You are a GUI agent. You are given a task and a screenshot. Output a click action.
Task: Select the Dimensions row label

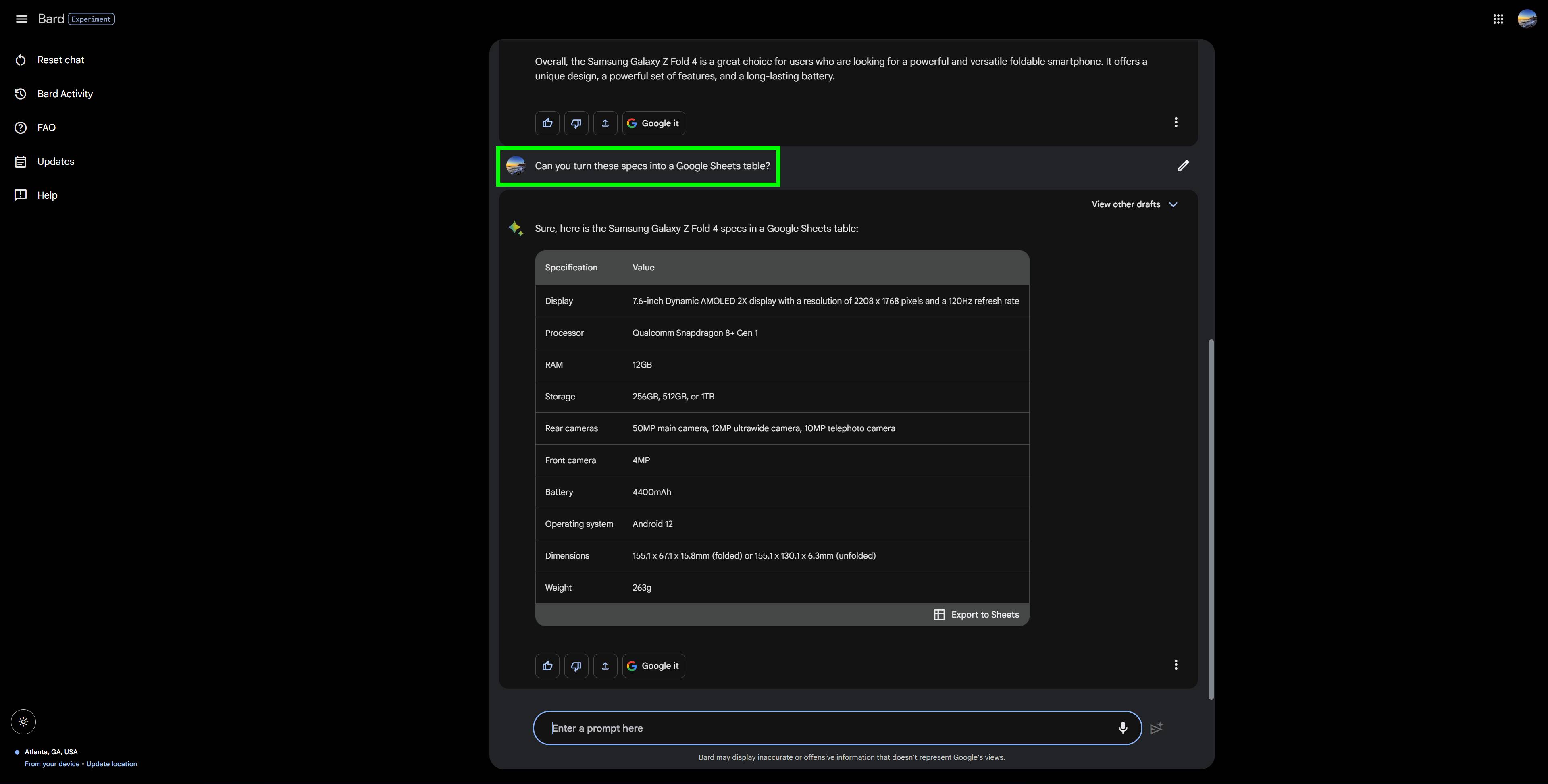[x=567, y=556]
